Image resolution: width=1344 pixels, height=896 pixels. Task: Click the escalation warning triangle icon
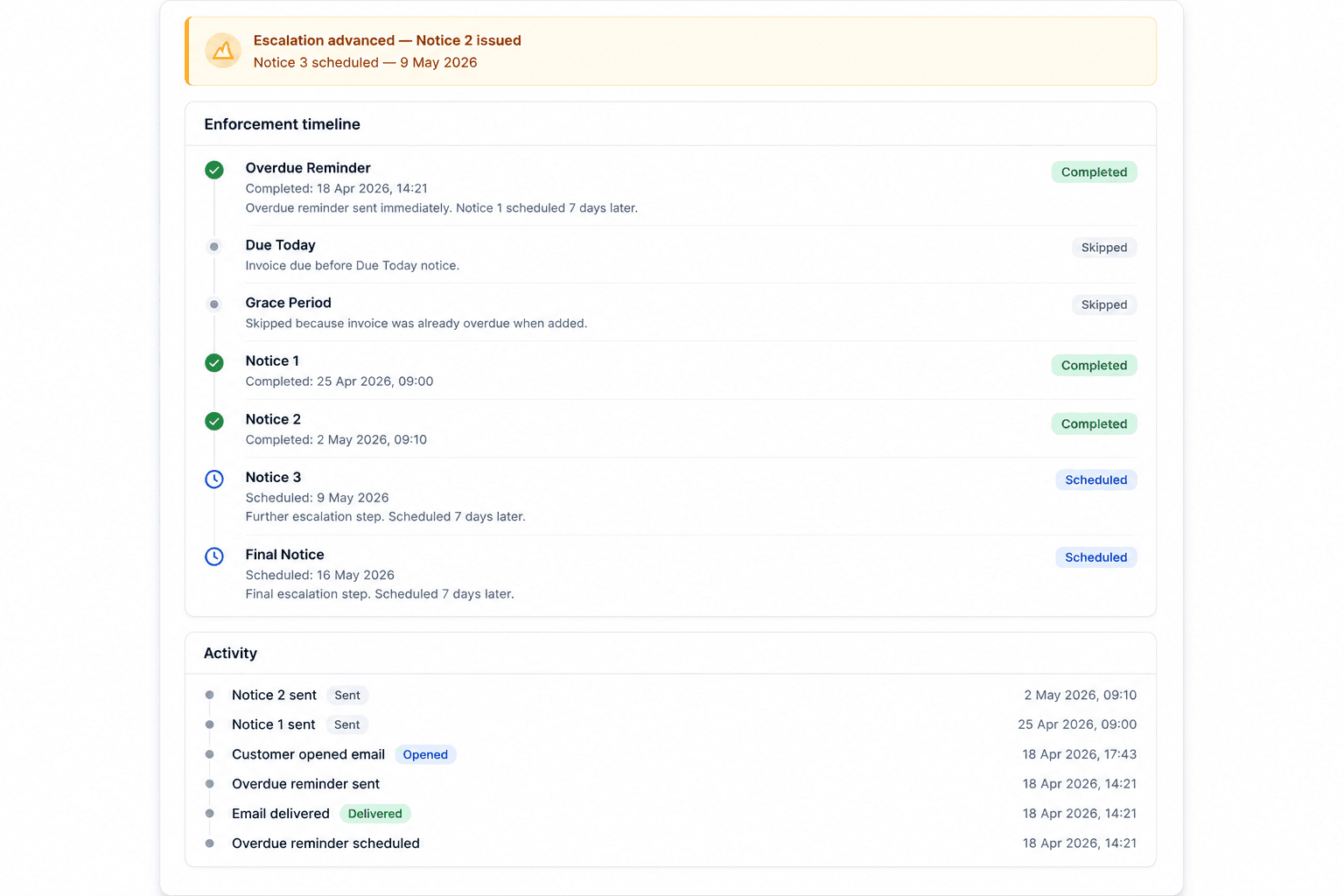coord(223,51)
